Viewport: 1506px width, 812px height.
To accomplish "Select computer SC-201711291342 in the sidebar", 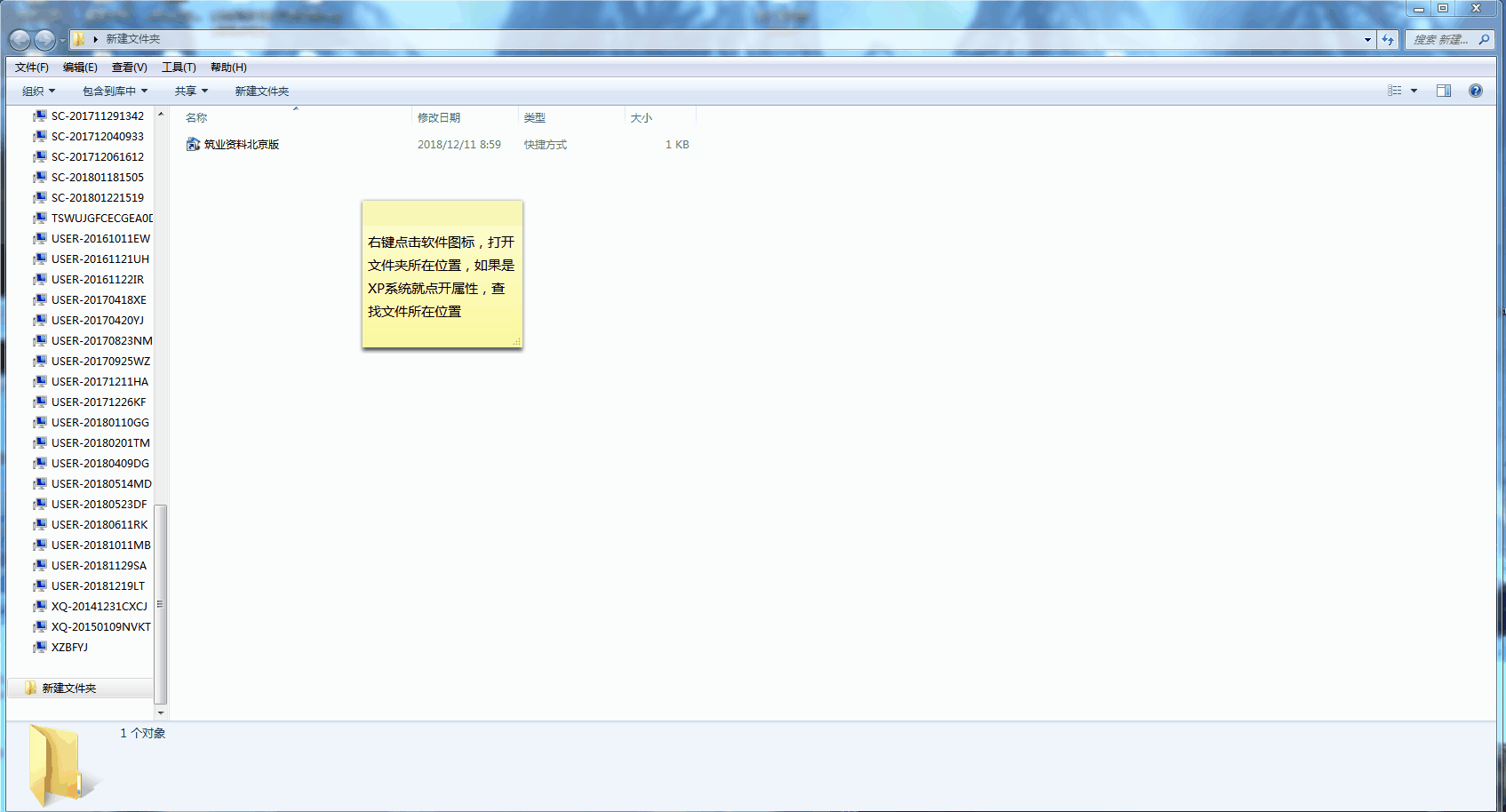I will tap(97, 116).
